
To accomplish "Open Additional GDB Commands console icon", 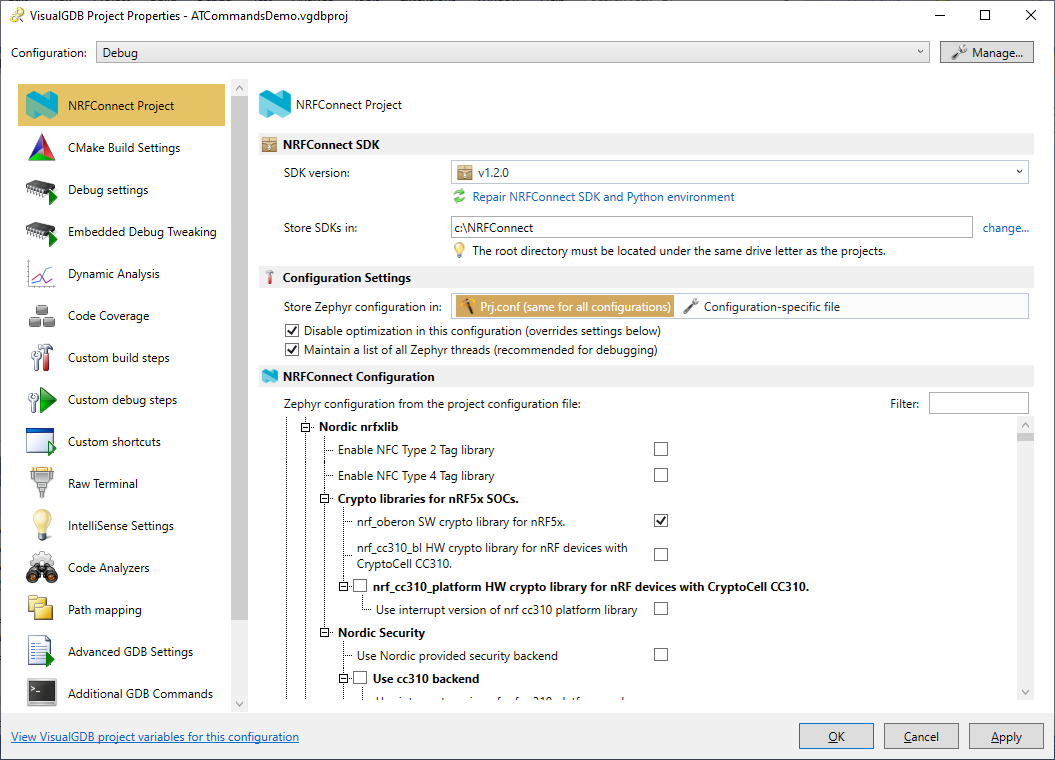I will point(42,693).
